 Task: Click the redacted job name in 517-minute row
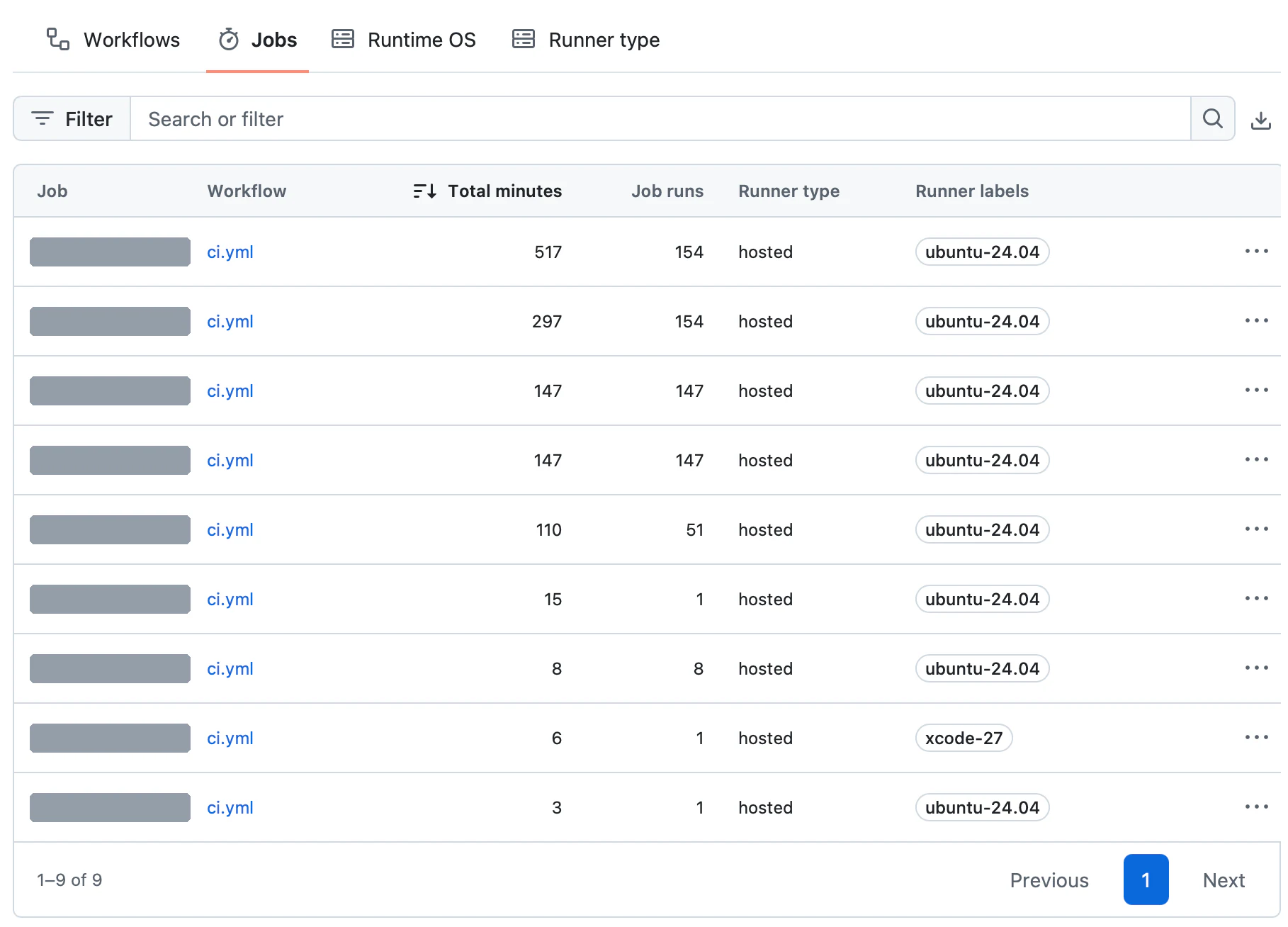(110, 252)
